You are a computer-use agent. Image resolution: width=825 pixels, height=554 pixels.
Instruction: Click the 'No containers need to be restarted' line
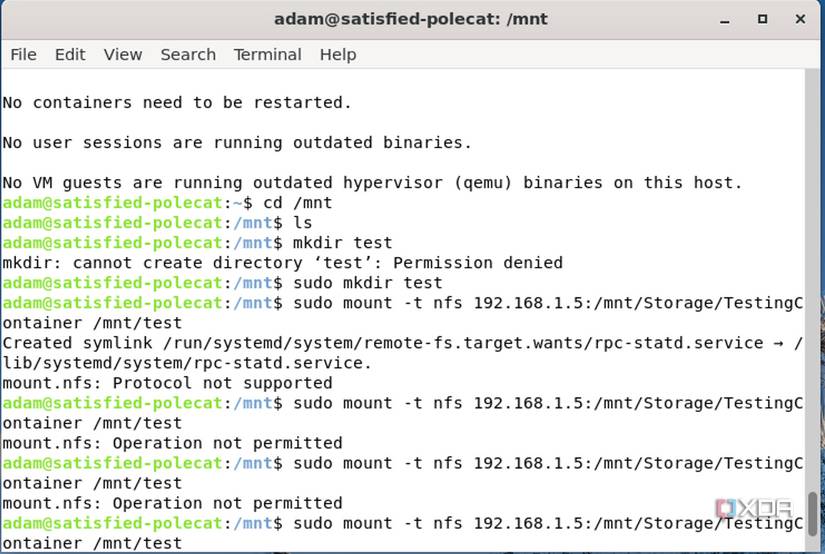click(177, 102)
